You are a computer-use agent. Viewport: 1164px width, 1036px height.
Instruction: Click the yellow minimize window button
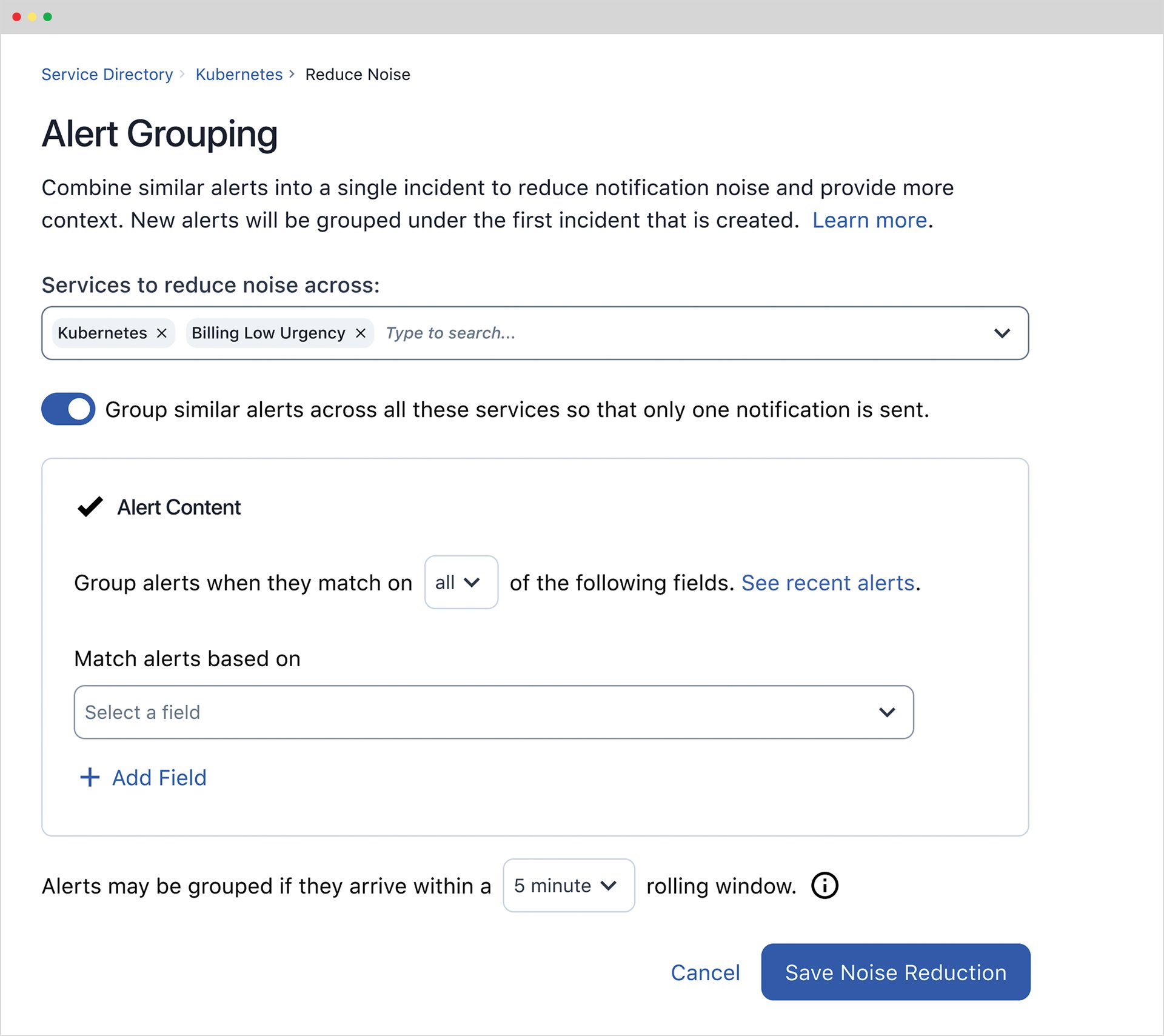[32, 17]
